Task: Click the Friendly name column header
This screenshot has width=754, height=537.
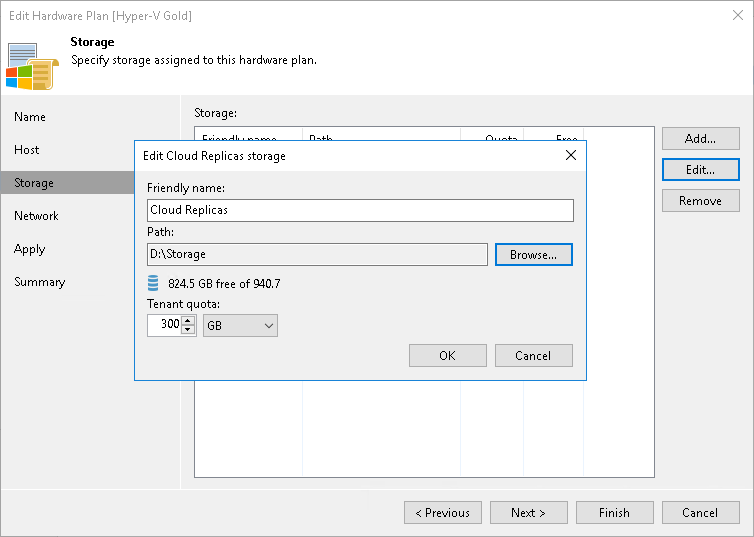Action: click(249, 135)
